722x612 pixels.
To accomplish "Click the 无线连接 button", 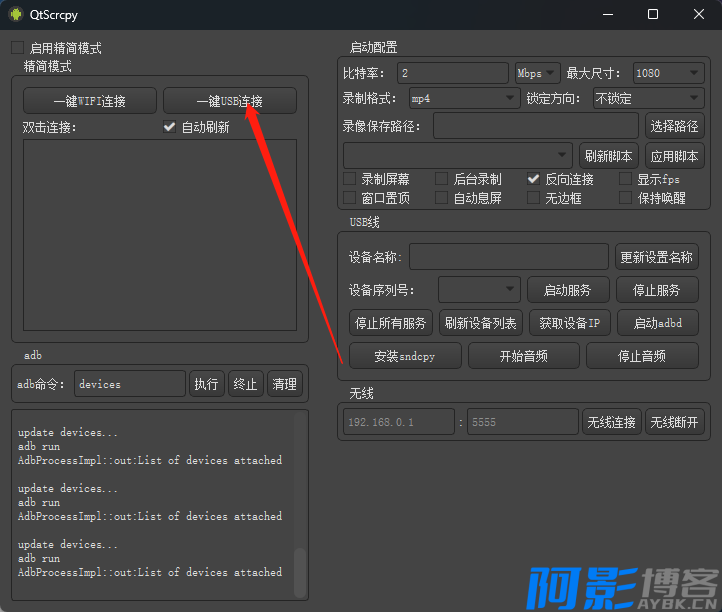I will (x=611, y=422).
